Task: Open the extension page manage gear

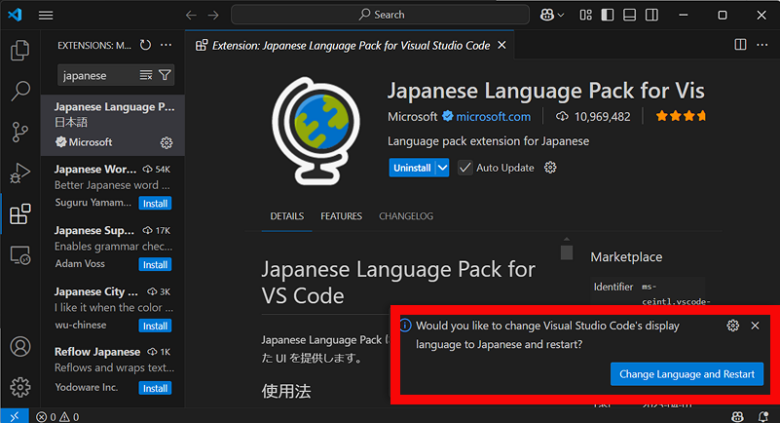Action: pyautogui.click(x=550, y=168)
